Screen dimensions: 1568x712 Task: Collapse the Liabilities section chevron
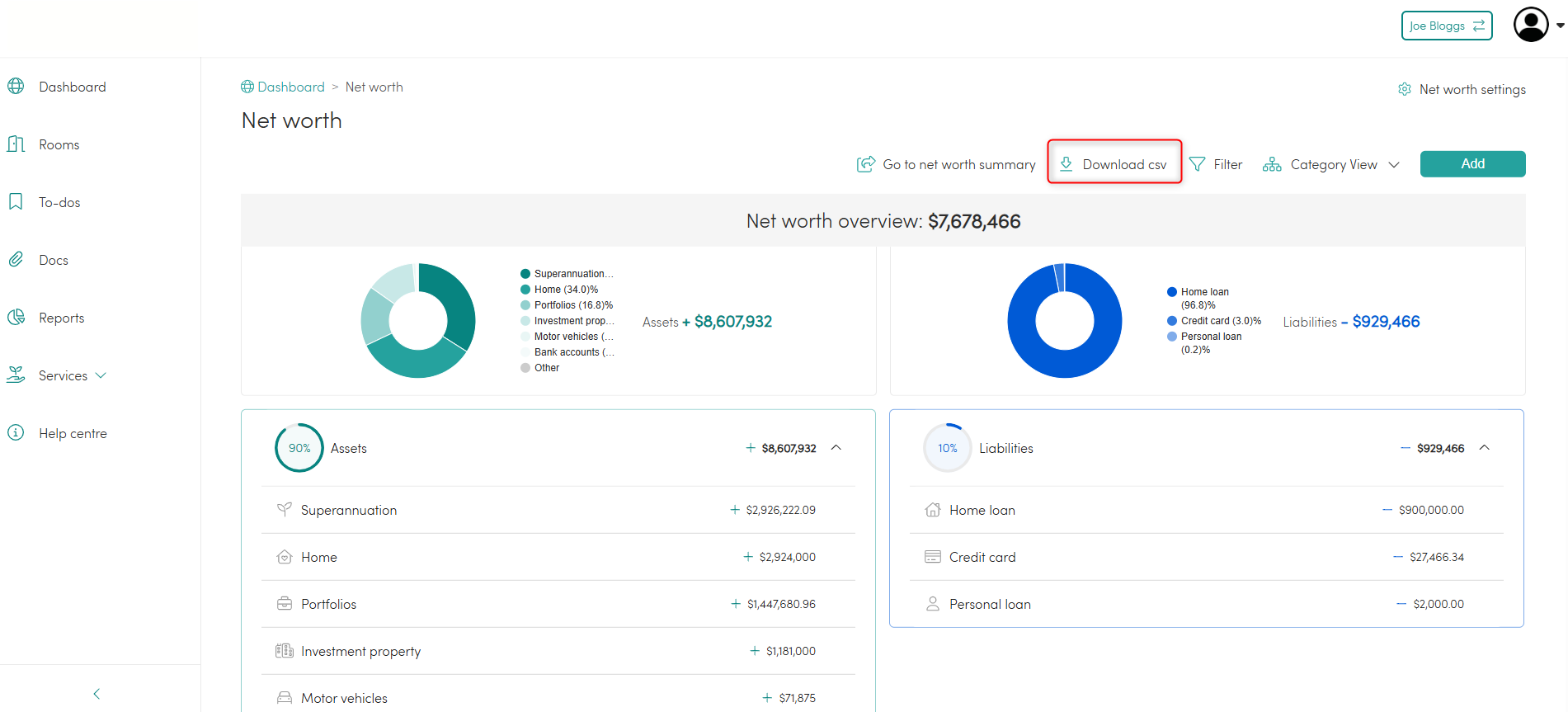(1484, 447)
